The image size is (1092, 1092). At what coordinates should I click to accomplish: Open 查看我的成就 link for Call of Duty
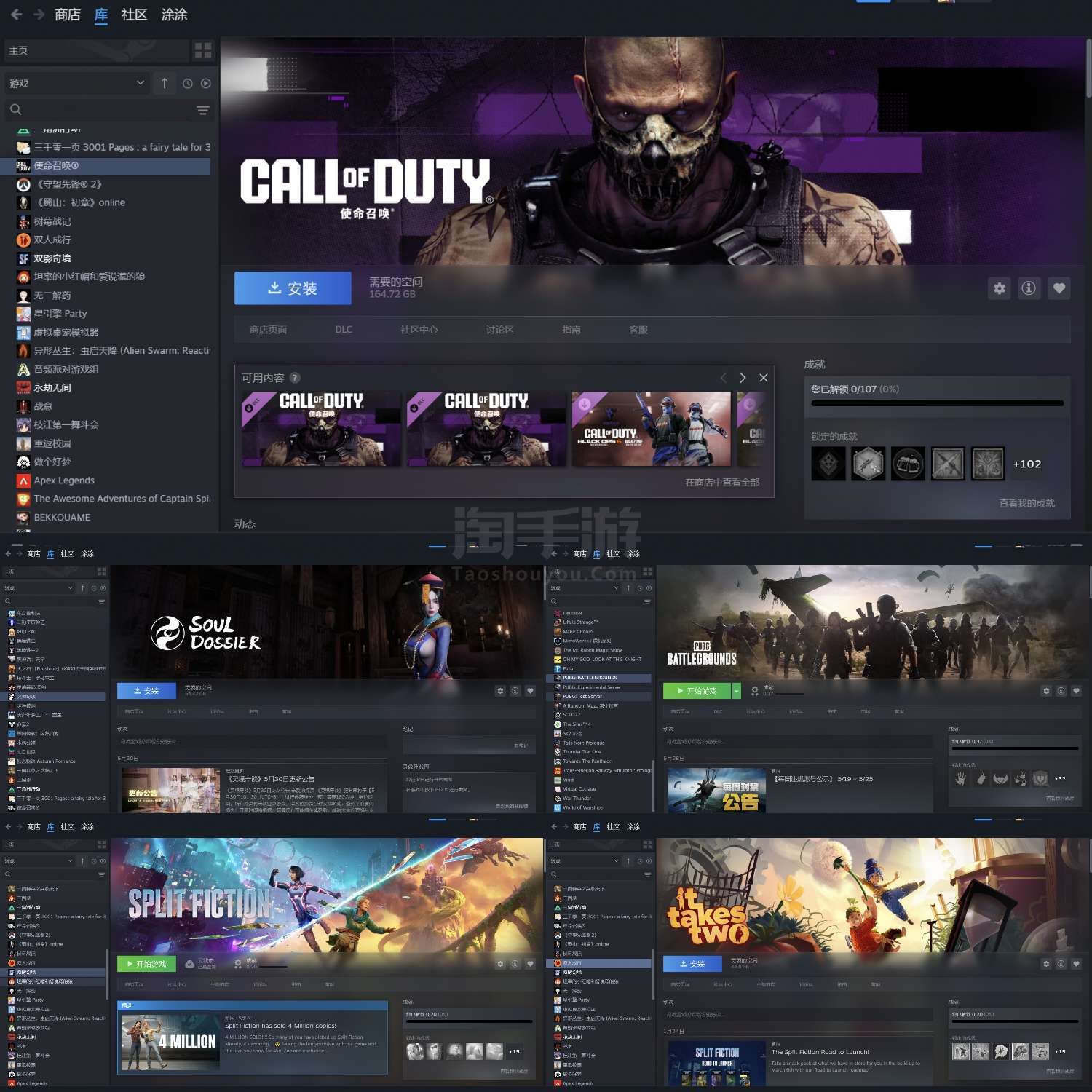(x=1026, y=503)
